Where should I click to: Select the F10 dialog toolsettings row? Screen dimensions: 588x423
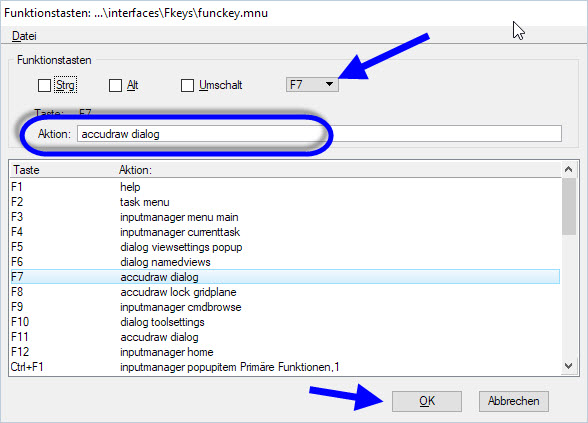pyautogui.click(x=285, y=322)
